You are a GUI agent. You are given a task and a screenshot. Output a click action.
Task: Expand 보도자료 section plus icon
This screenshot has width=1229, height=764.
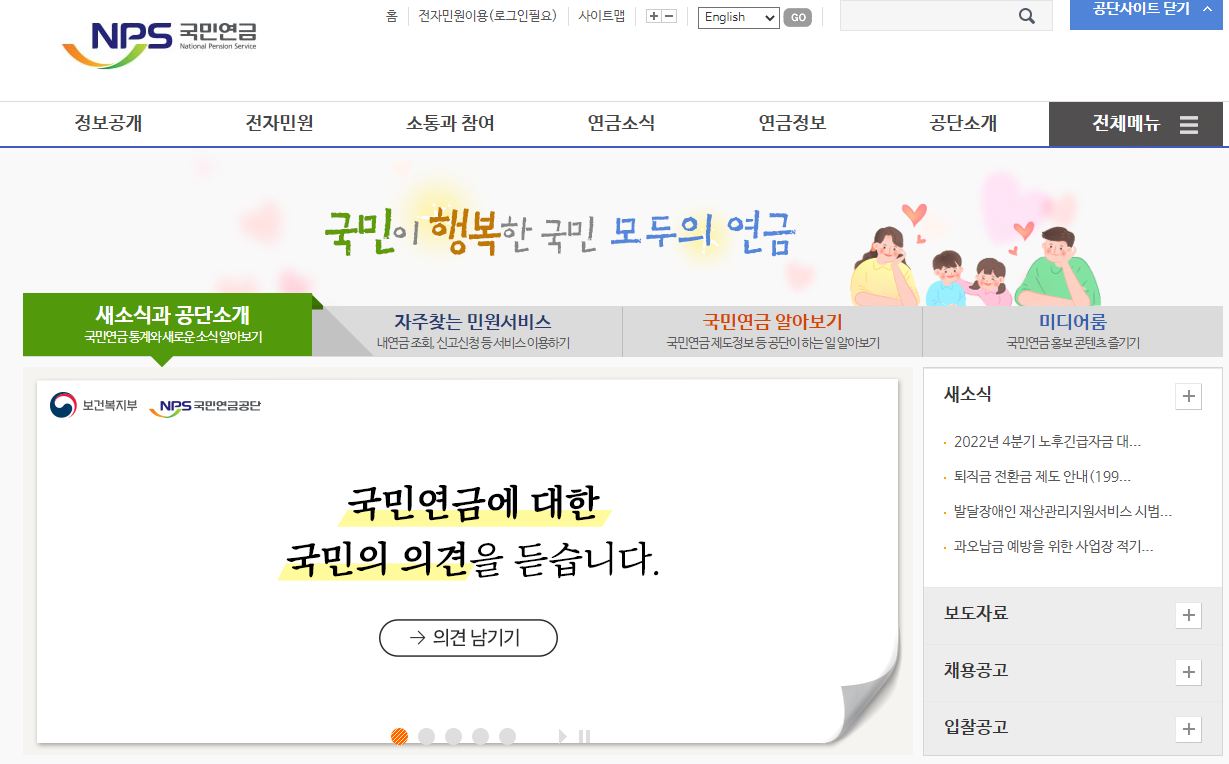point(1188,615)
